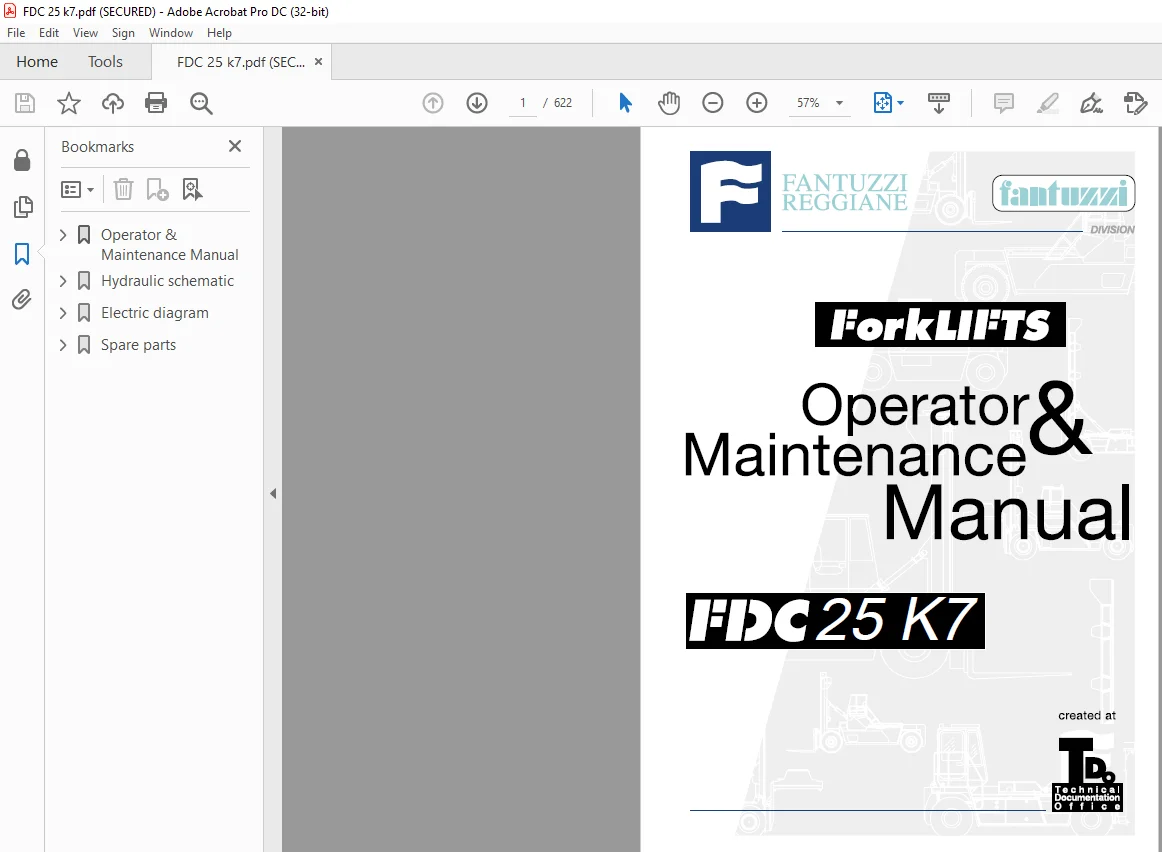
Task: Expand Spare parts bookmark
Action: 63,345
